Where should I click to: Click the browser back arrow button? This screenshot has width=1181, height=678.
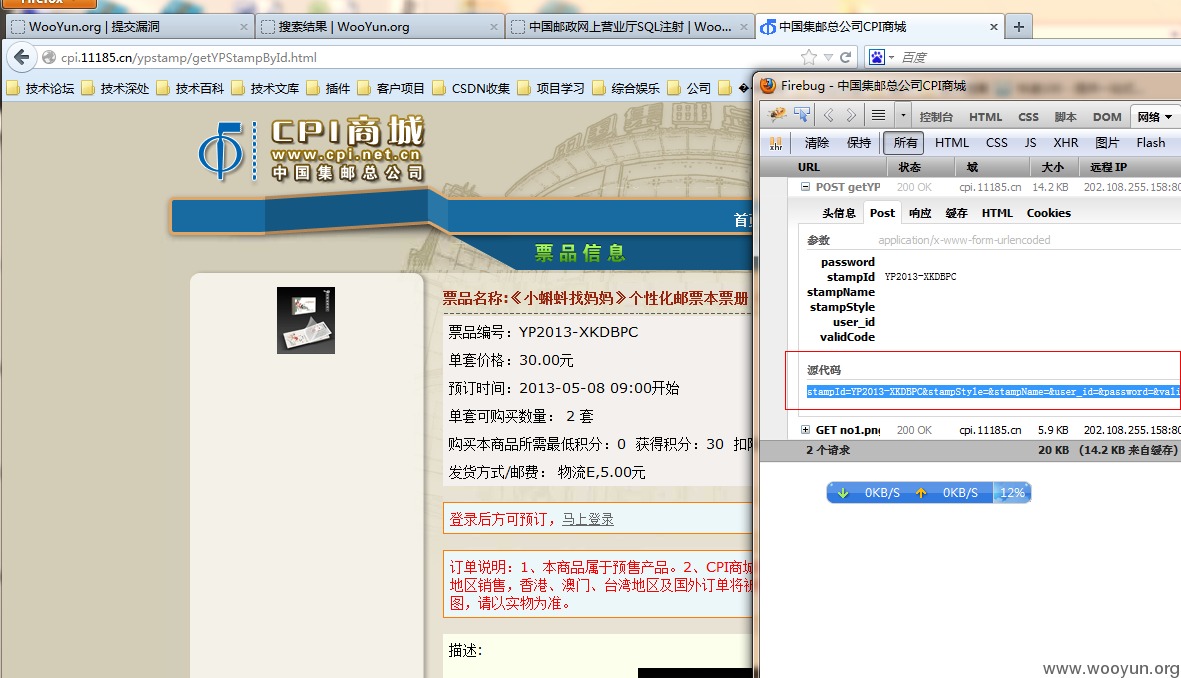[22, 57]
